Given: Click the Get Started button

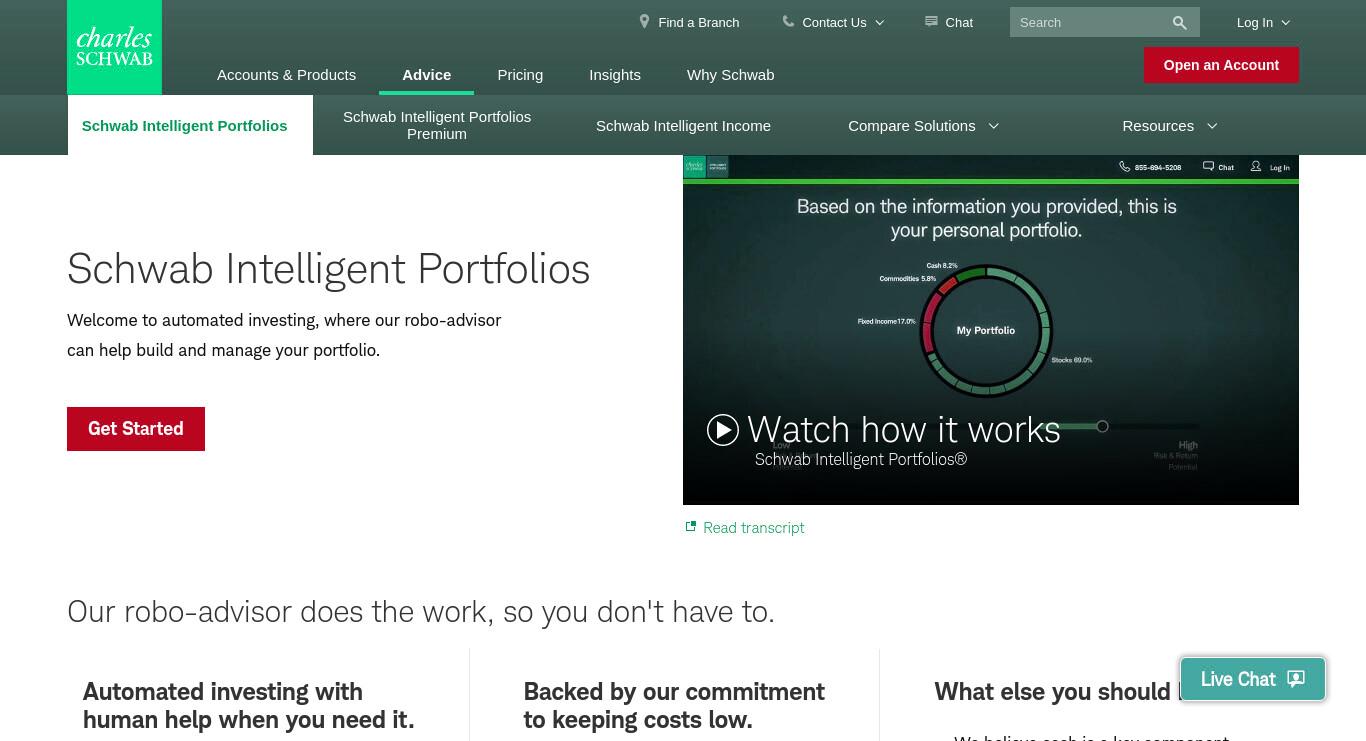Looking at the screenshot, I should tap(136, 429).
